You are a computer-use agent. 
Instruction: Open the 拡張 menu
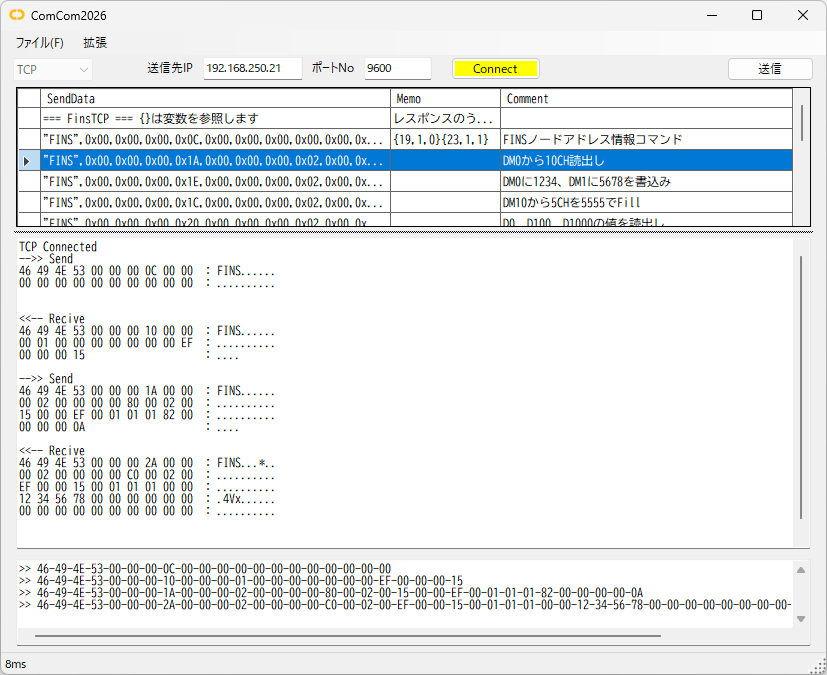[x=95, y=43]
